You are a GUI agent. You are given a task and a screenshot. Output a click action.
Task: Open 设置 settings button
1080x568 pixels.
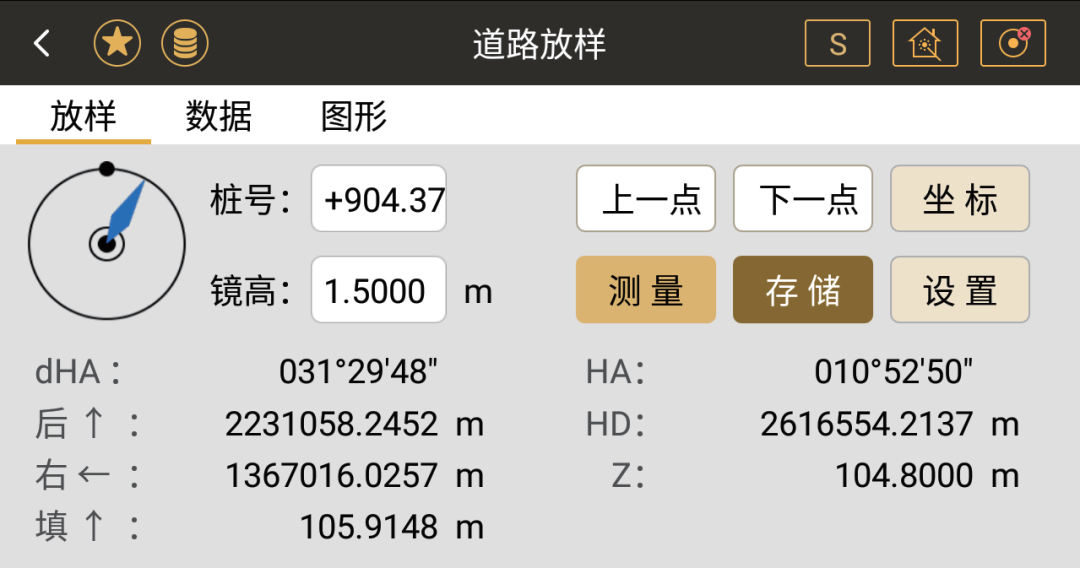960,290
